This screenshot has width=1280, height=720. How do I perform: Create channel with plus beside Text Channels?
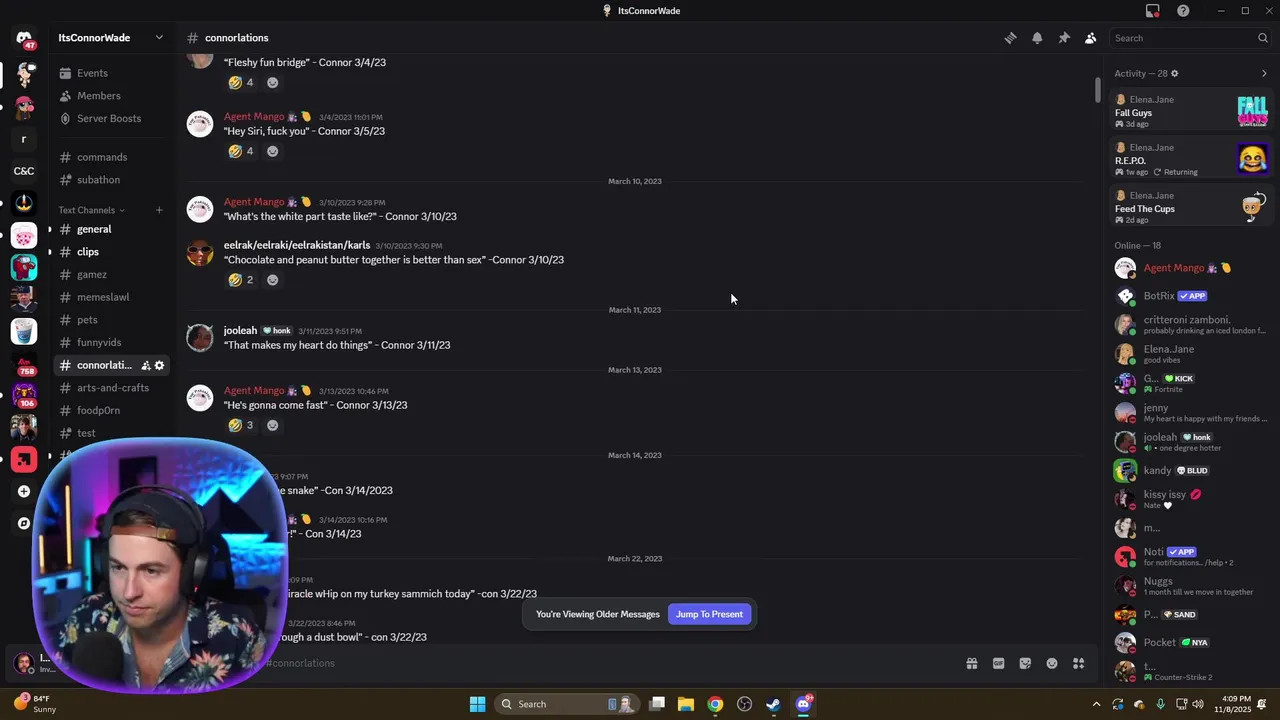(x=159, y=210)
